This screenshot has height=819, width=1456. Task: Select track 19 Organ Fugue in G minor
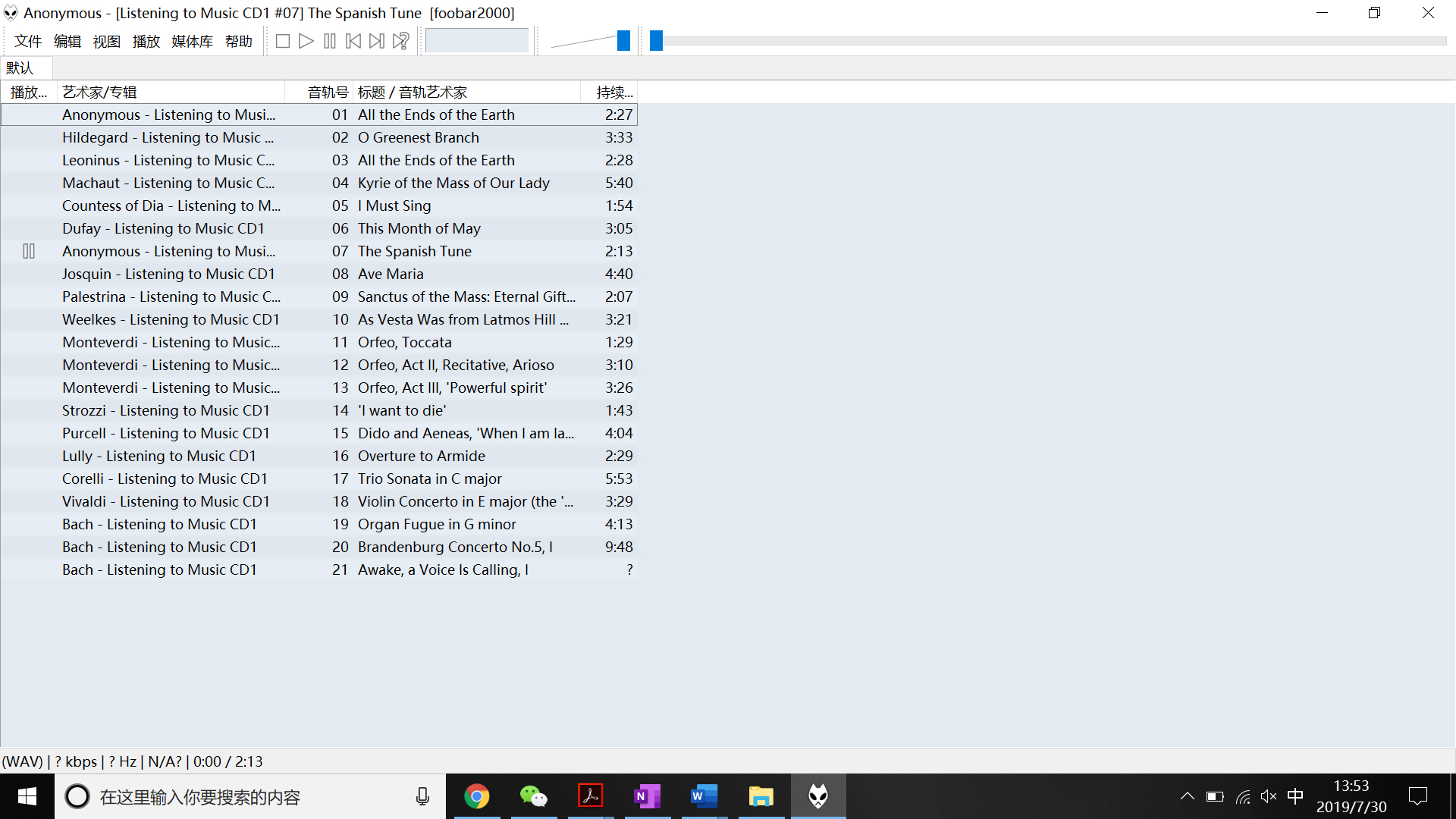click(437, 524)
